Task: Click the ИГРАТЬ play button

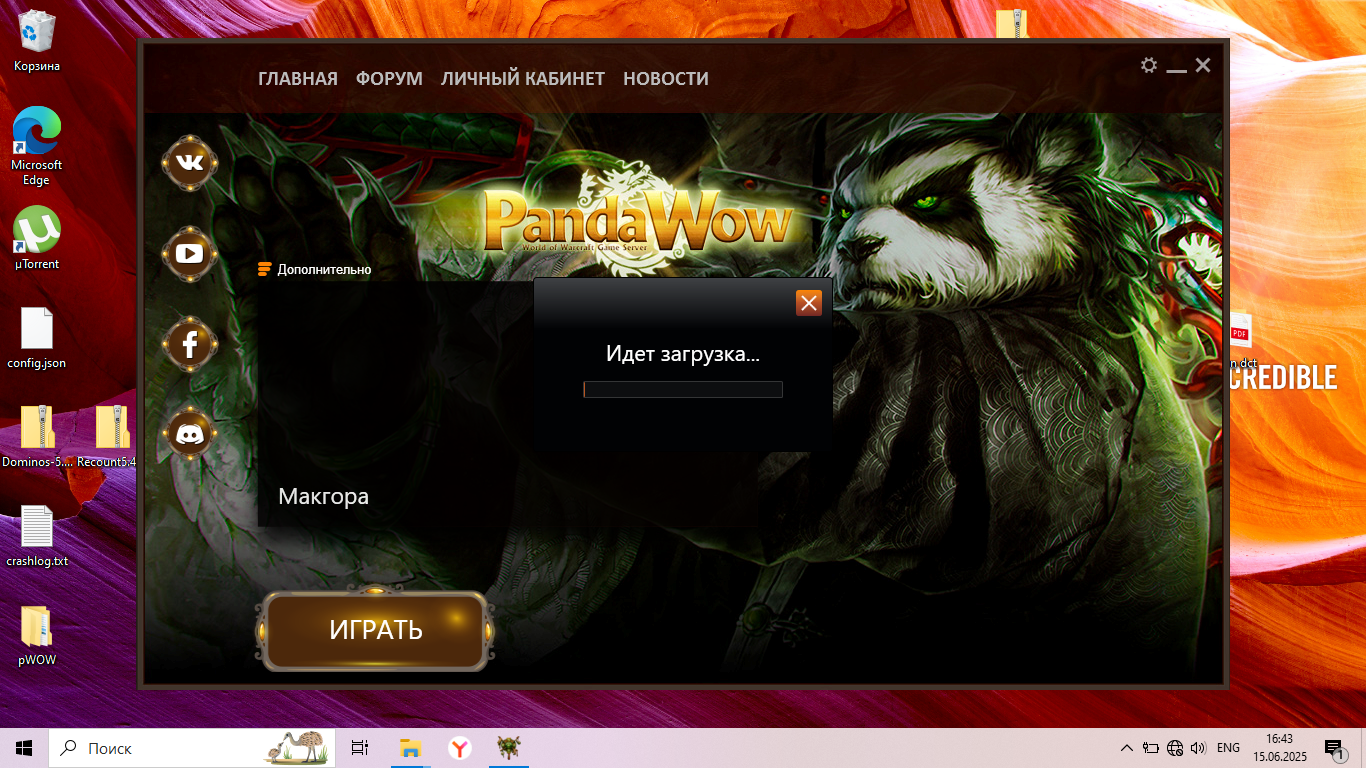Action: pos(376,630)
